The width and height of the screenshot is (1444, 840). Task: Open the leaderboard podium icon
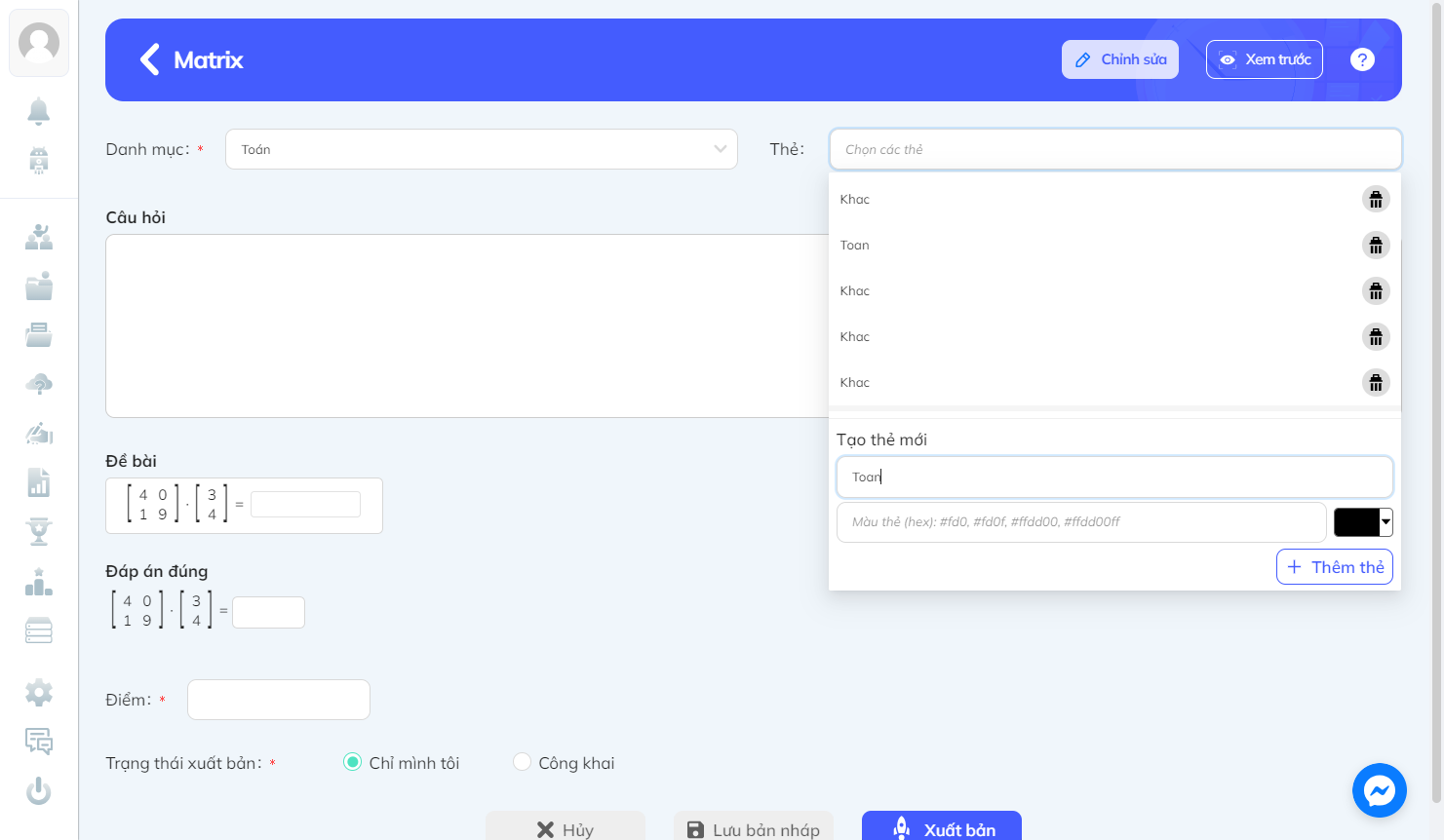[x=39, y=582]
